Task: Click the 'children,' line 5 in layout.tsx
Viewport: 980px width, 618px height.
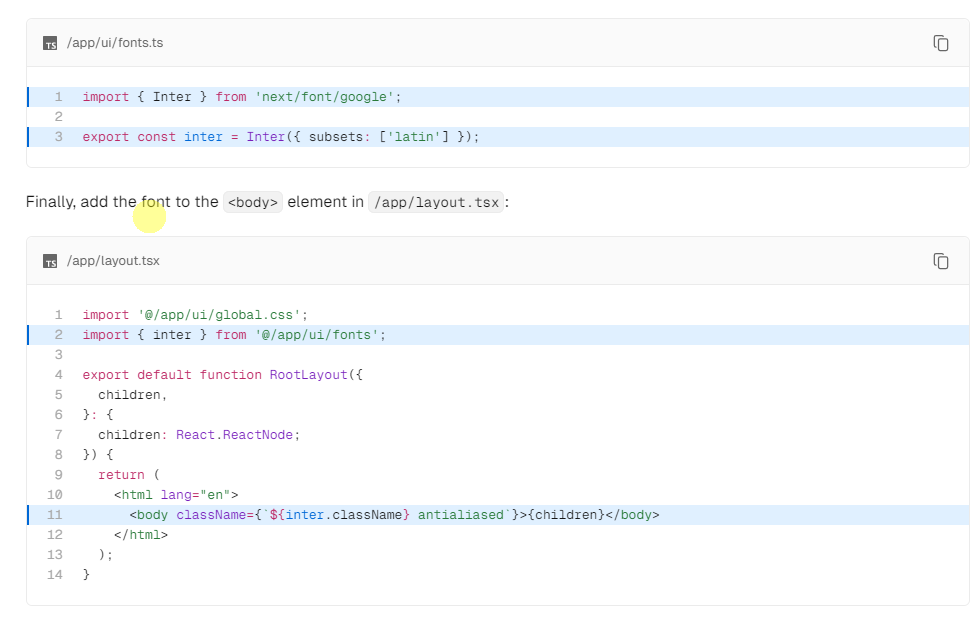Action: tap(132, 395)
